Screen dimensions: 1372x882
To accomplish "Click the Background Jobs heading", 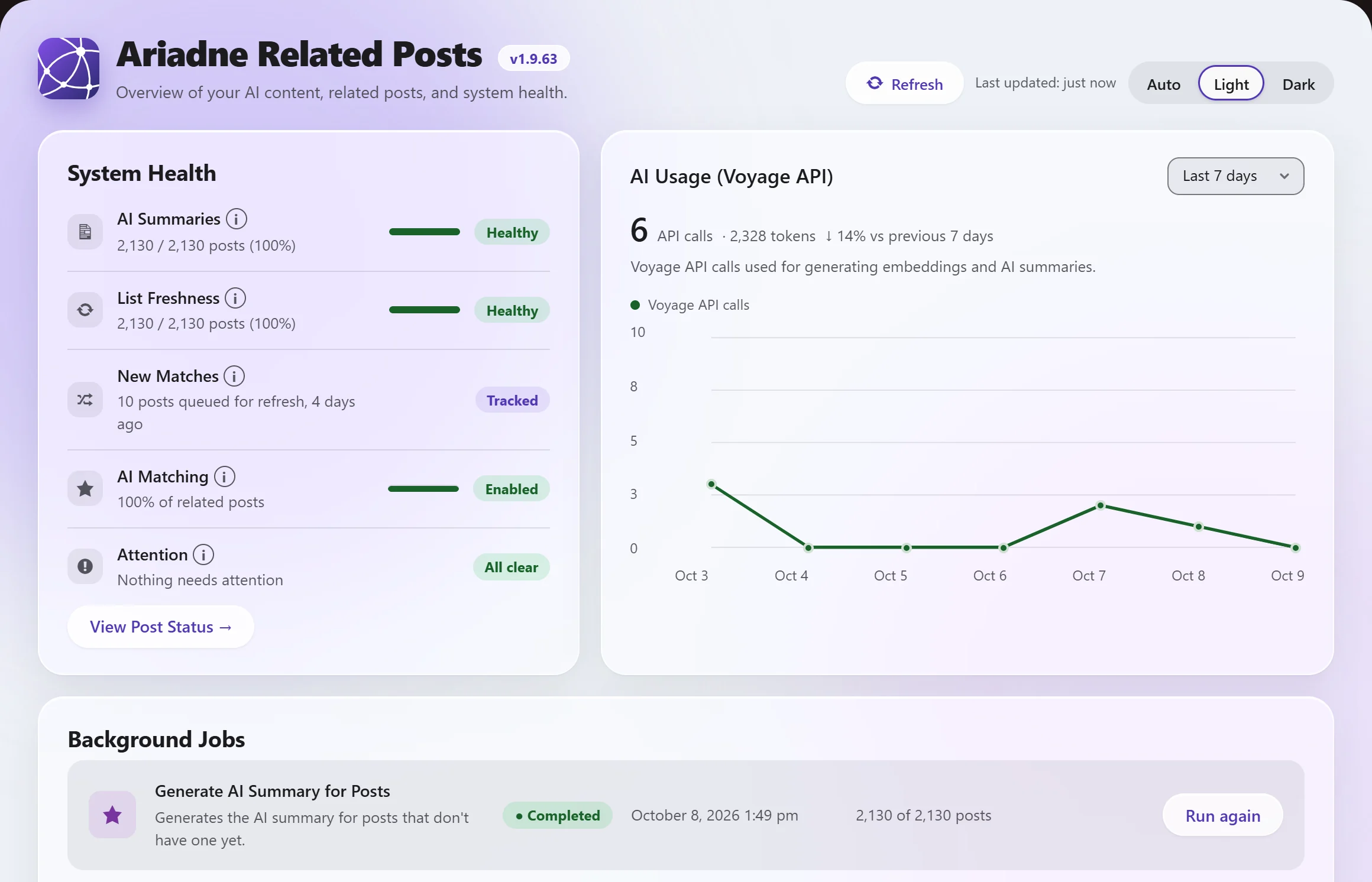I will tap(156, 739).
